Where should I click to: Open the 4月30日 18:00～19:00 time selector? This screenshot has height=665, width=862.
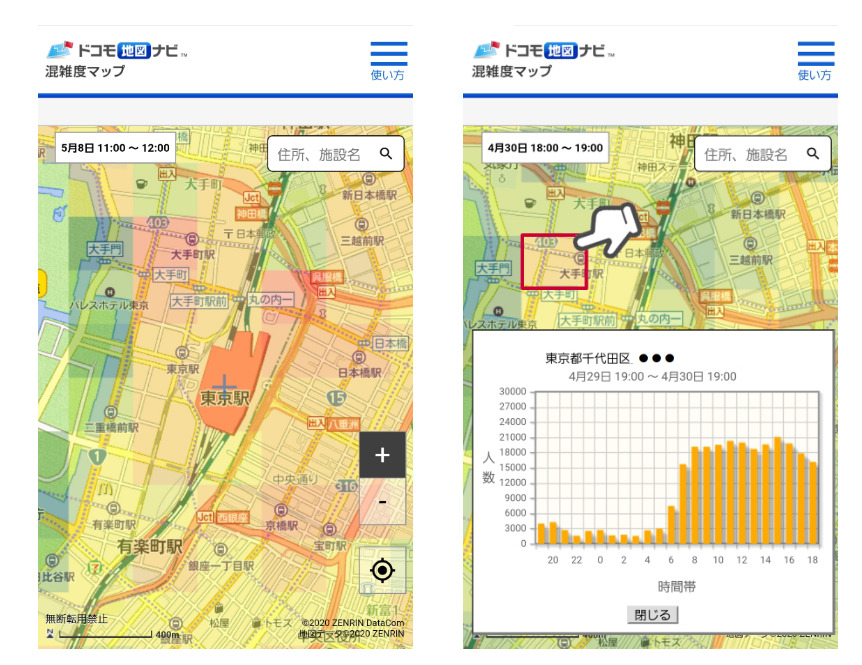[544, 148]
